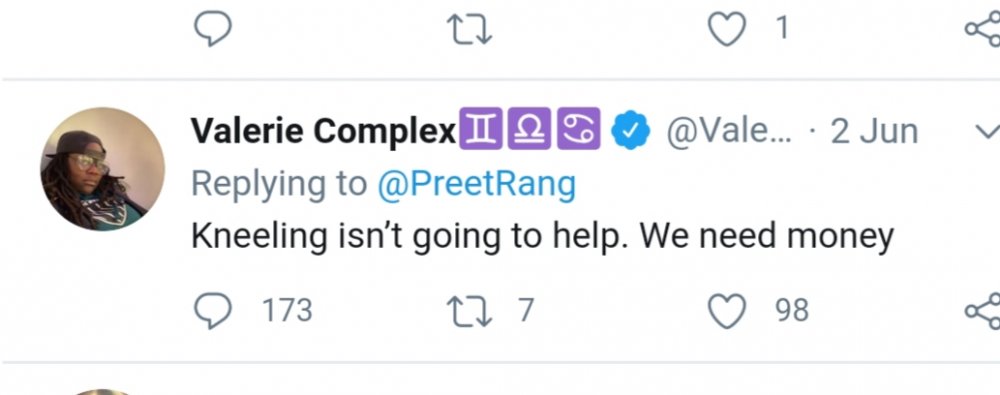1000x395 pixels.
Task: Like the upper tweet with 1 like
Action: coord(728,29)
